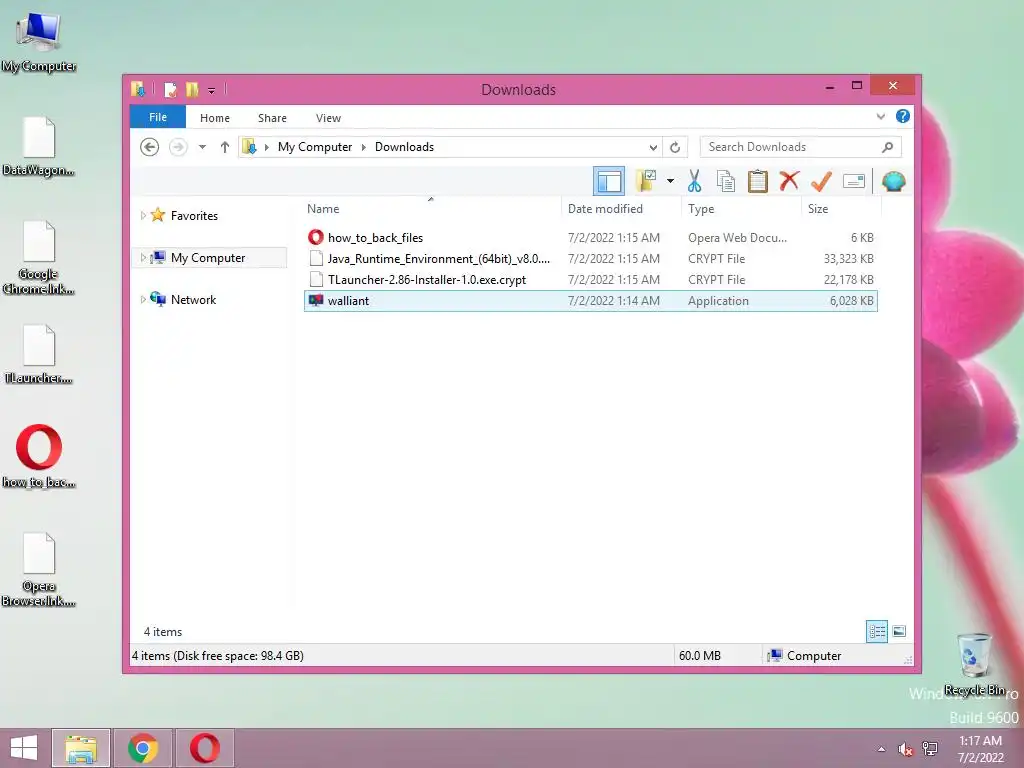Click the globe shell icon in toolbar
Screen dimensions: 1024x768
coord(893,181)
